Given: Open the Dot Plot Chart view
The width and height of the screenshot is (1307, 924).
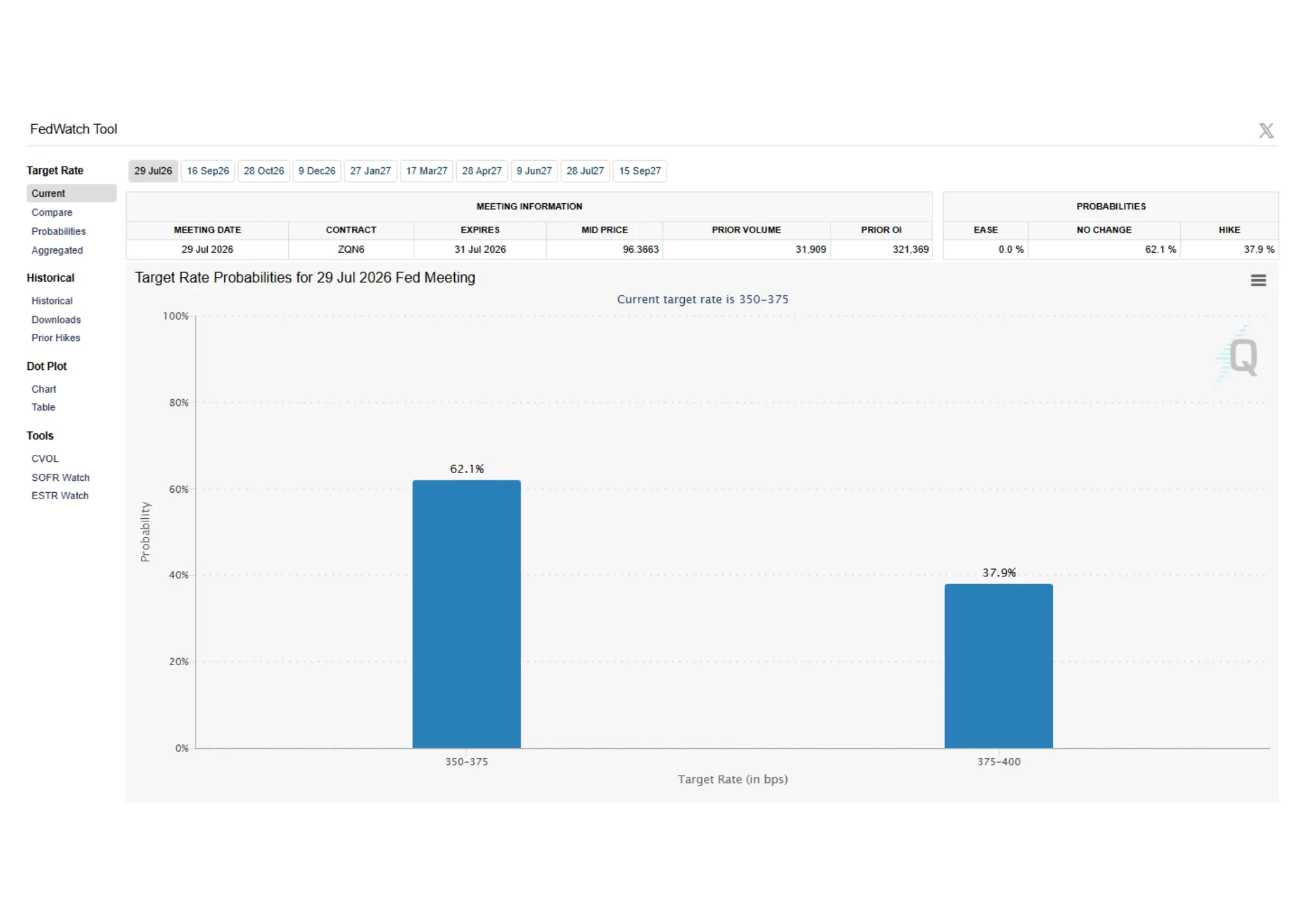Looking at the screenshot, I should [x=44, y=389].
